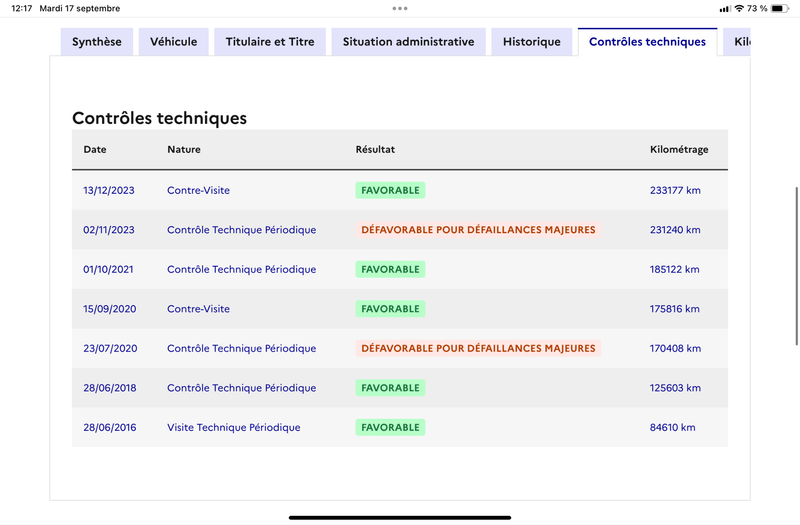
Task: Click DÉFAVORABLE badge in 02/11/2023 row
Action: coord(478,230)
